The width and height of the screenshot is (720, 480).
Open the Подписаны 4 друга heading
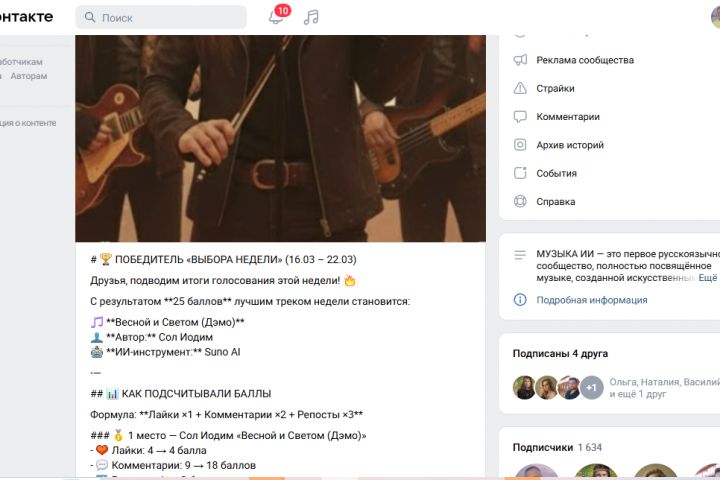click(560, 354)
